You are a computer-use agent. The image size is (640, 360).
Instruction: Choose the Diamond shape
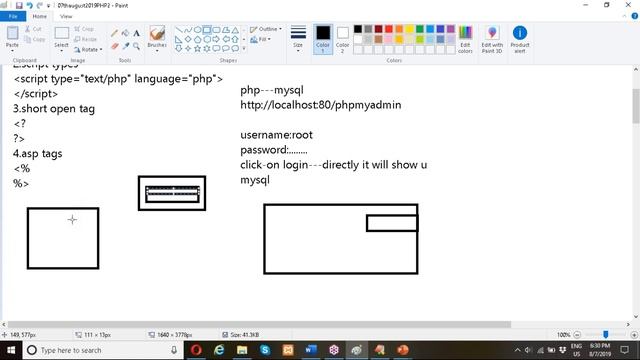[188, 39]
